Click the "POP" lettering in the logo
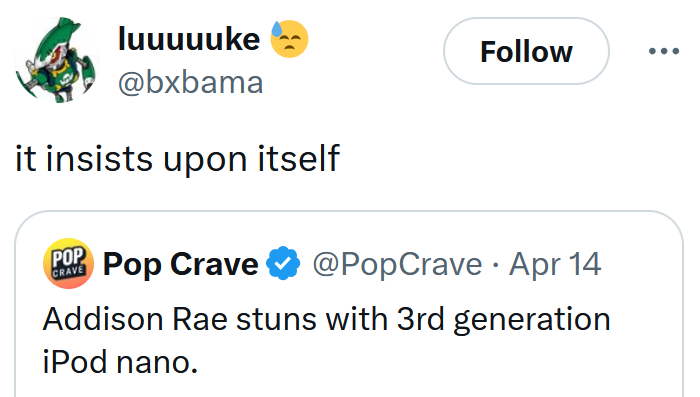The width and height of the screenshot is (700, 397). [x=68, y=257]
